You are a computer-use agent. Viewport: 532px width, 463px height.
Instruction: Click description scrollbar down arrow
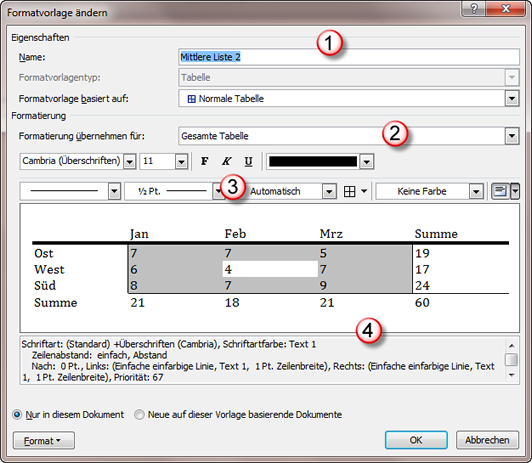512,375
